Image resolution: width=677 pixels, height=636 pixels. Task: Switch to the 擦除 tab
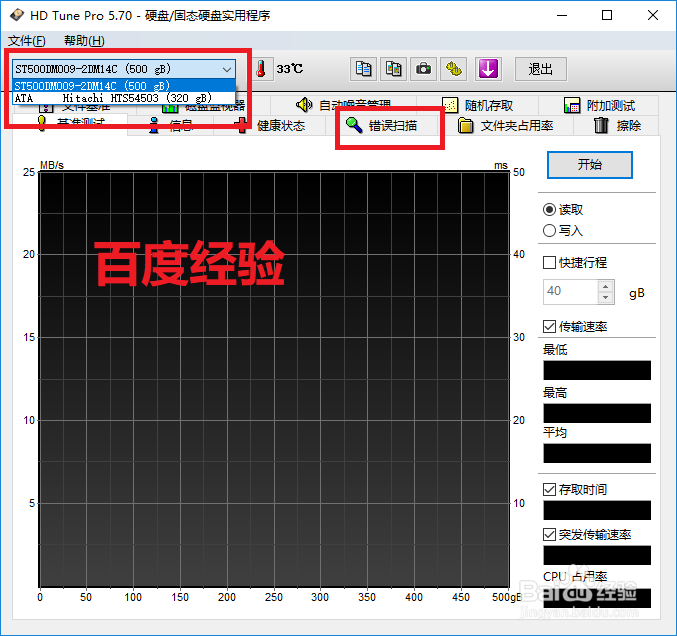click(617, 126)
